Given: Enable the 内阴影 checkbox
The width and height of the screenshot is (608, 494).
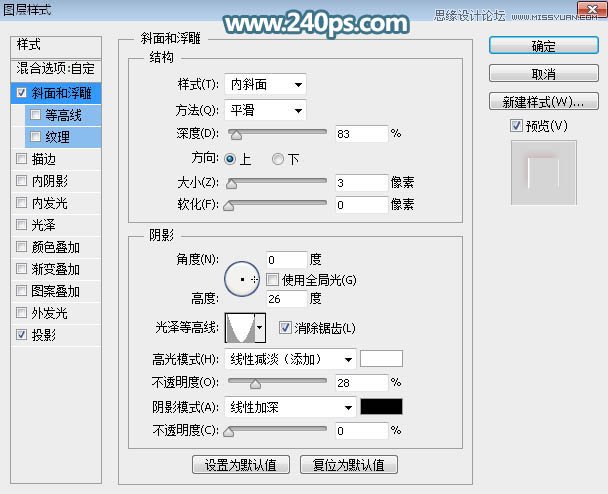Looking at the screenshot, I should [x=21, y=181].
